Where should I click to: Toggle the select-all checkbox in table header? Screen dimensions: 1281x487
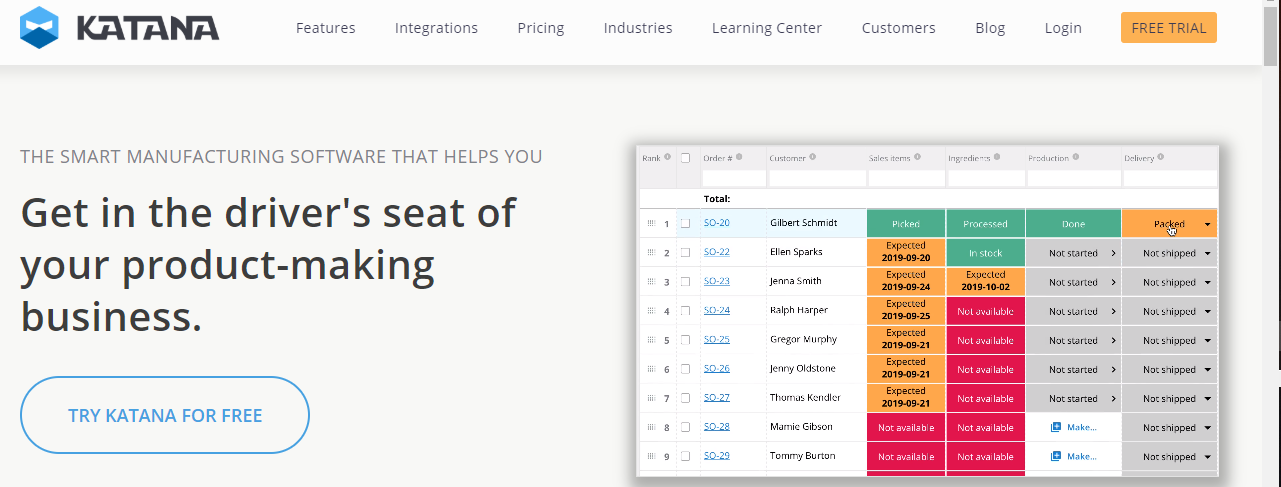tap(685, 158)
